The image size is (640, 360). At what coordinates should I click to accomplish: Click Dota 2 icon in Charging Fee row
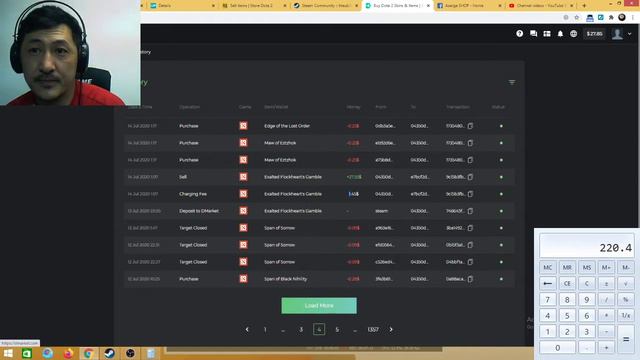coord(243,194)
